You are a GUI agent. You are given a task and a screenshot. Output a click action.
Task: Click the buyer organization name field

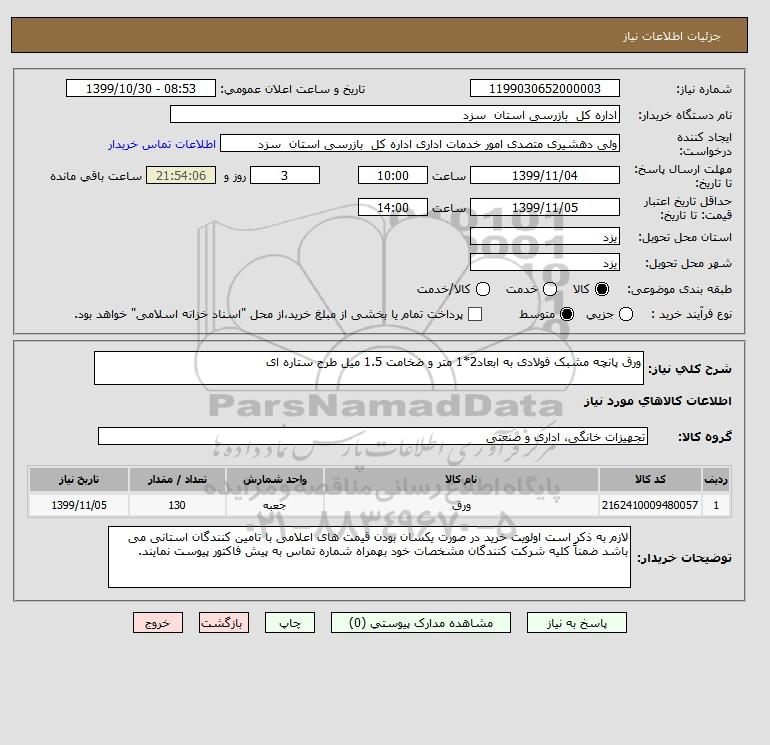pos(395,114)
